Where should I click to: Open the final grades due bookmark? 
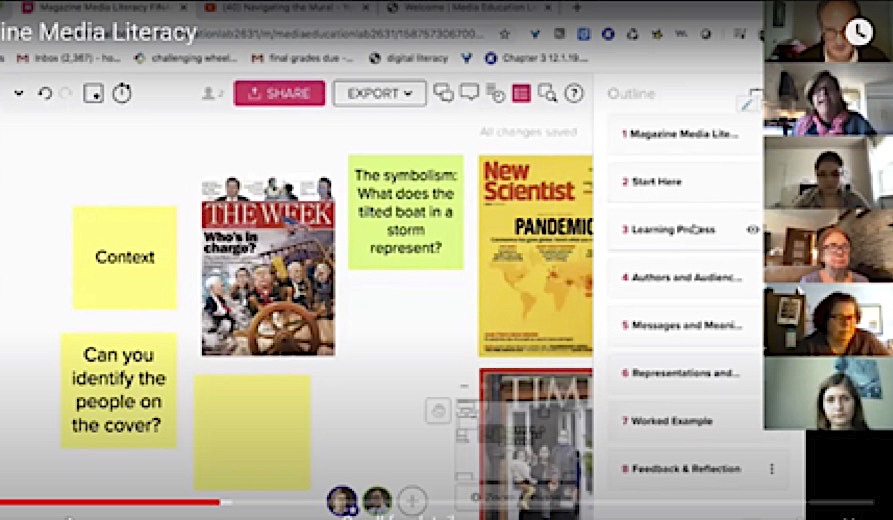pos(302,58)
